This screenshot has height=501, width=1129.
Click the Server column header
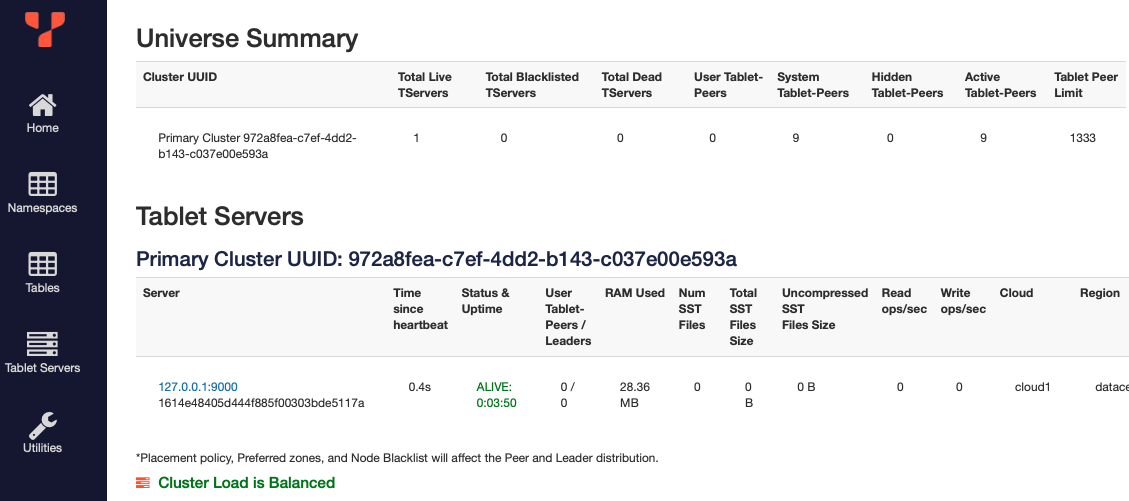[x=162, y=293]
